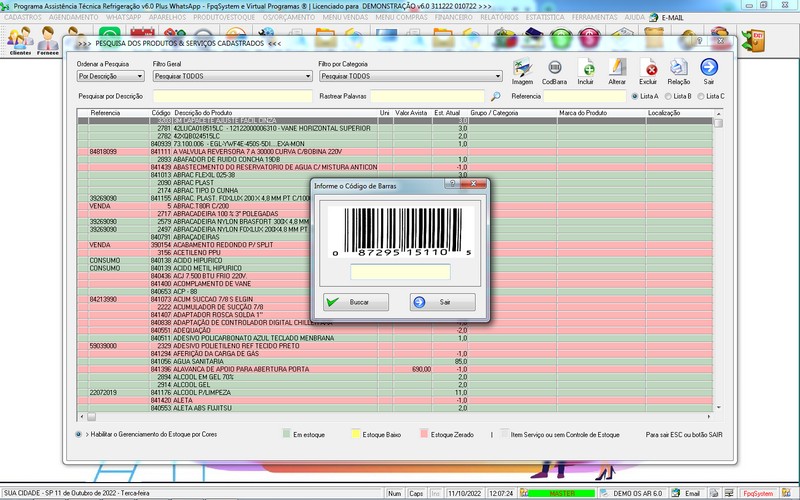Click the exit door icon in main toolbar
Image resolution: width=800 pixels, height=500 pixels.
(755, 41)
